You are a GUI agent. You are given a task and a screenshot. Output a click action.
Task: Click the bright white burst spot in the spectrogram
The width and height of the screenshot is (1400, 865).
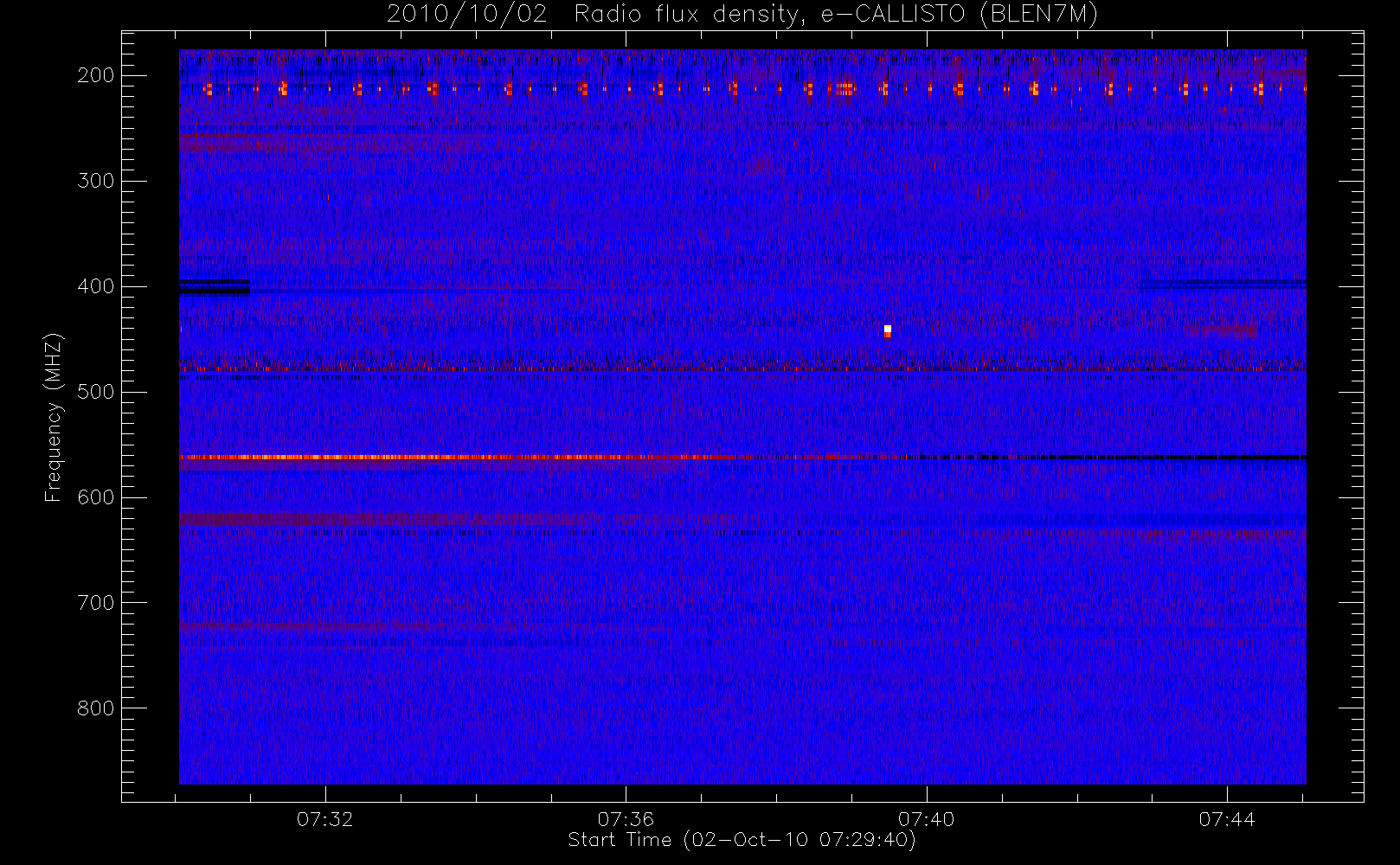(x=888, y=330)
